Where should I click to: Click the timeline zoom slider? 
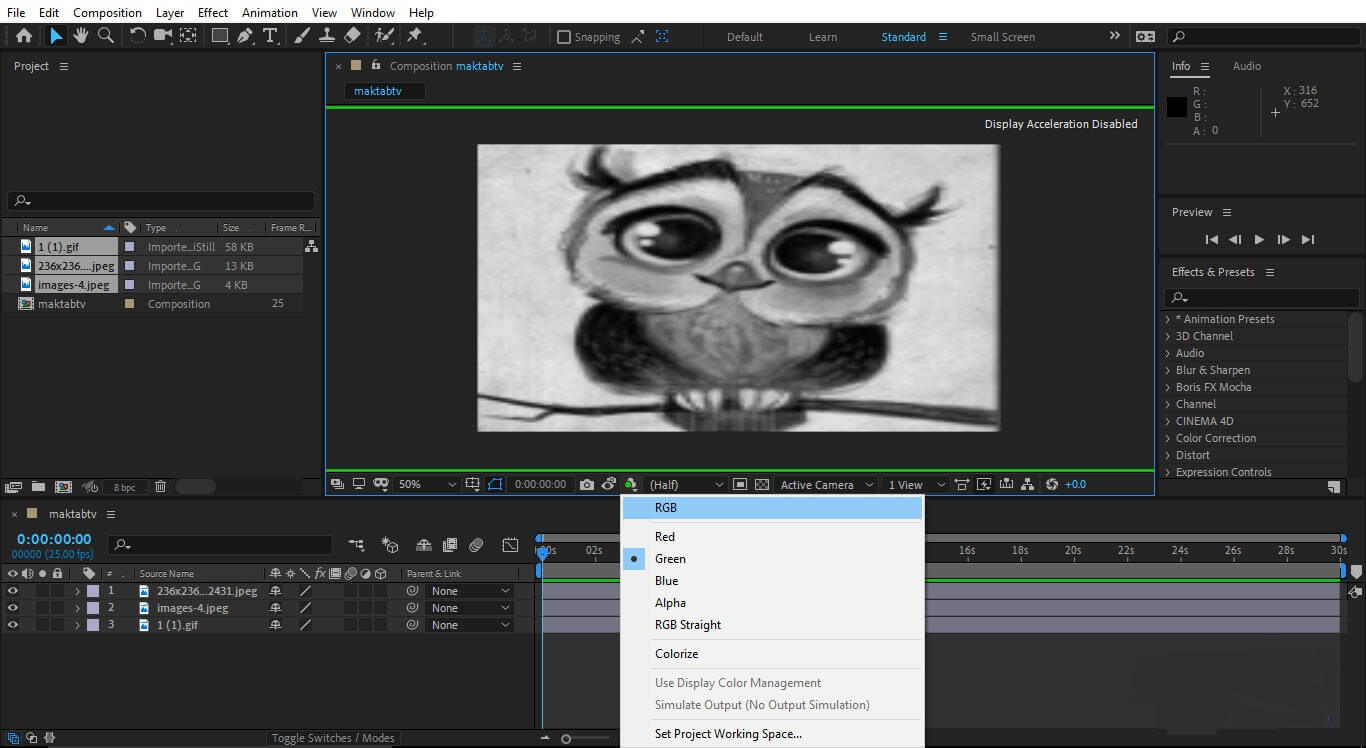click(566, 739)
